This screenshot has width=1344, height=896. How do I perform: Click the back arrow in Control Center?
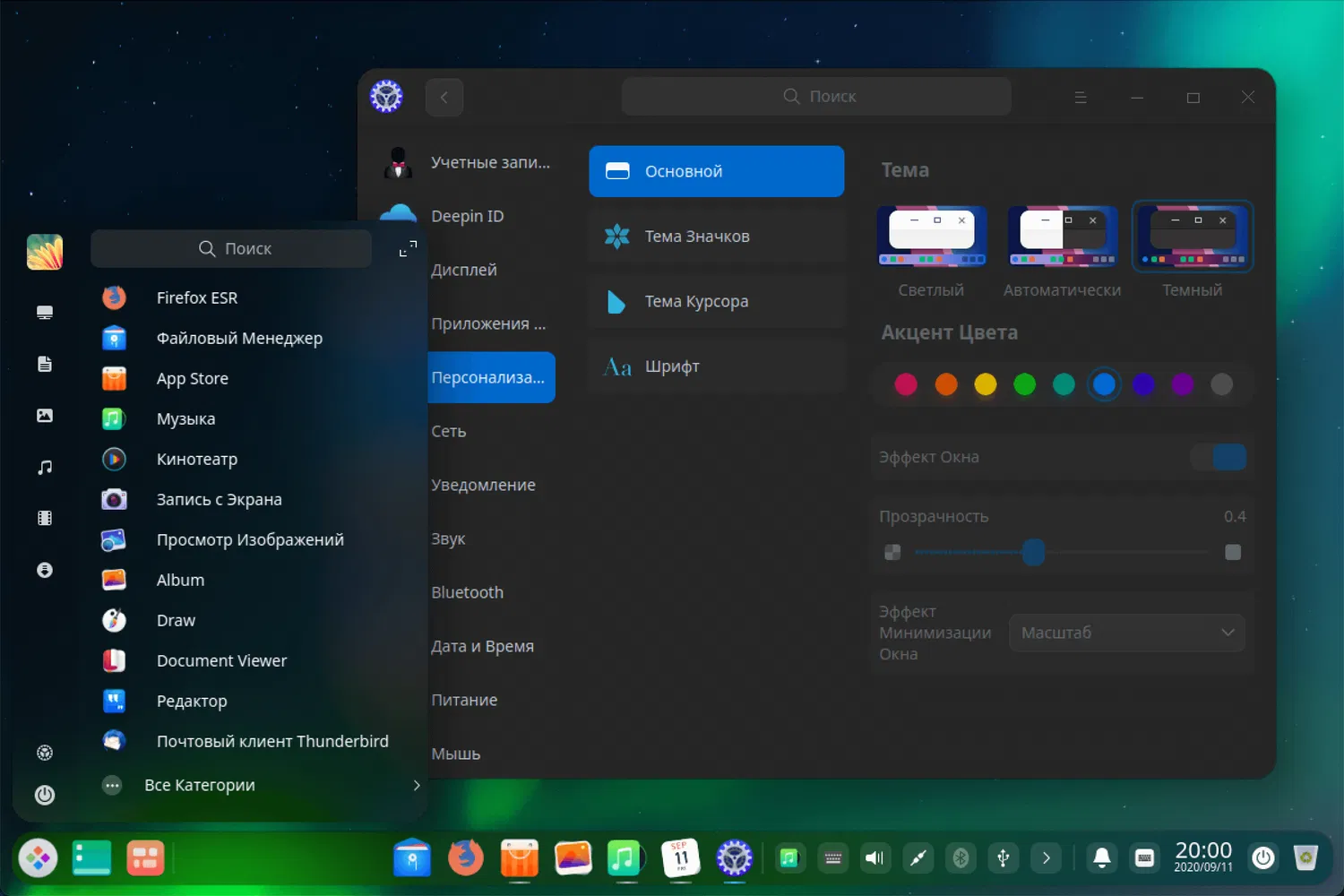click(x=444, y=97)
